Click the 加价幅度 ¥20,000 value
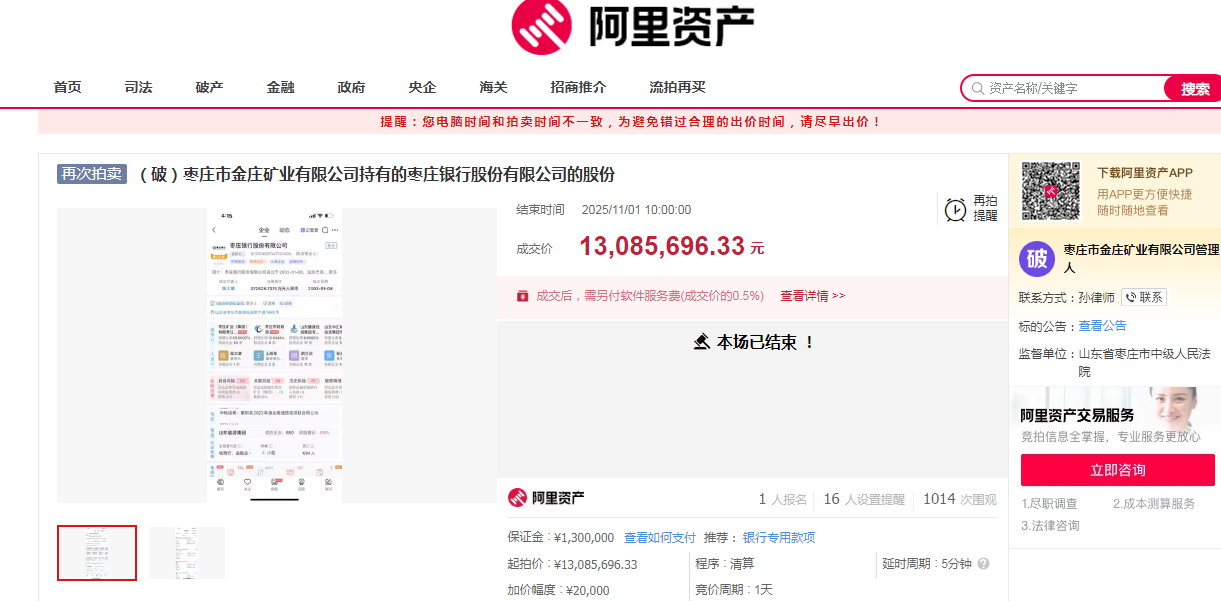Image resolution: width=1221 pixels, height=601 pixels. pyautogui.click(x=587, y=590)
